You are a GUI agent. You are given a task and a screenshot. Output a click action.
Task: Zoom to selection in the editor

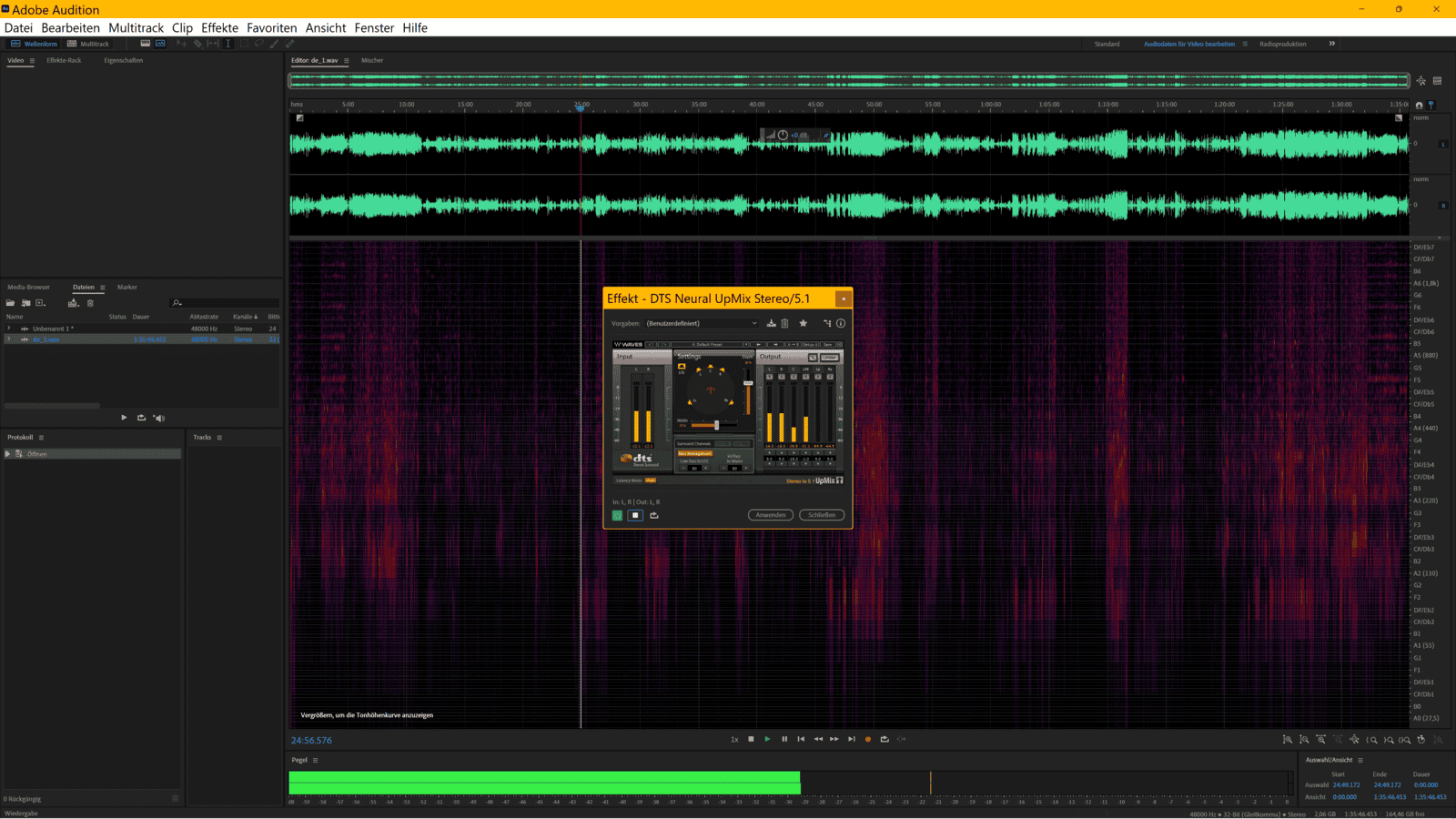1406,739
